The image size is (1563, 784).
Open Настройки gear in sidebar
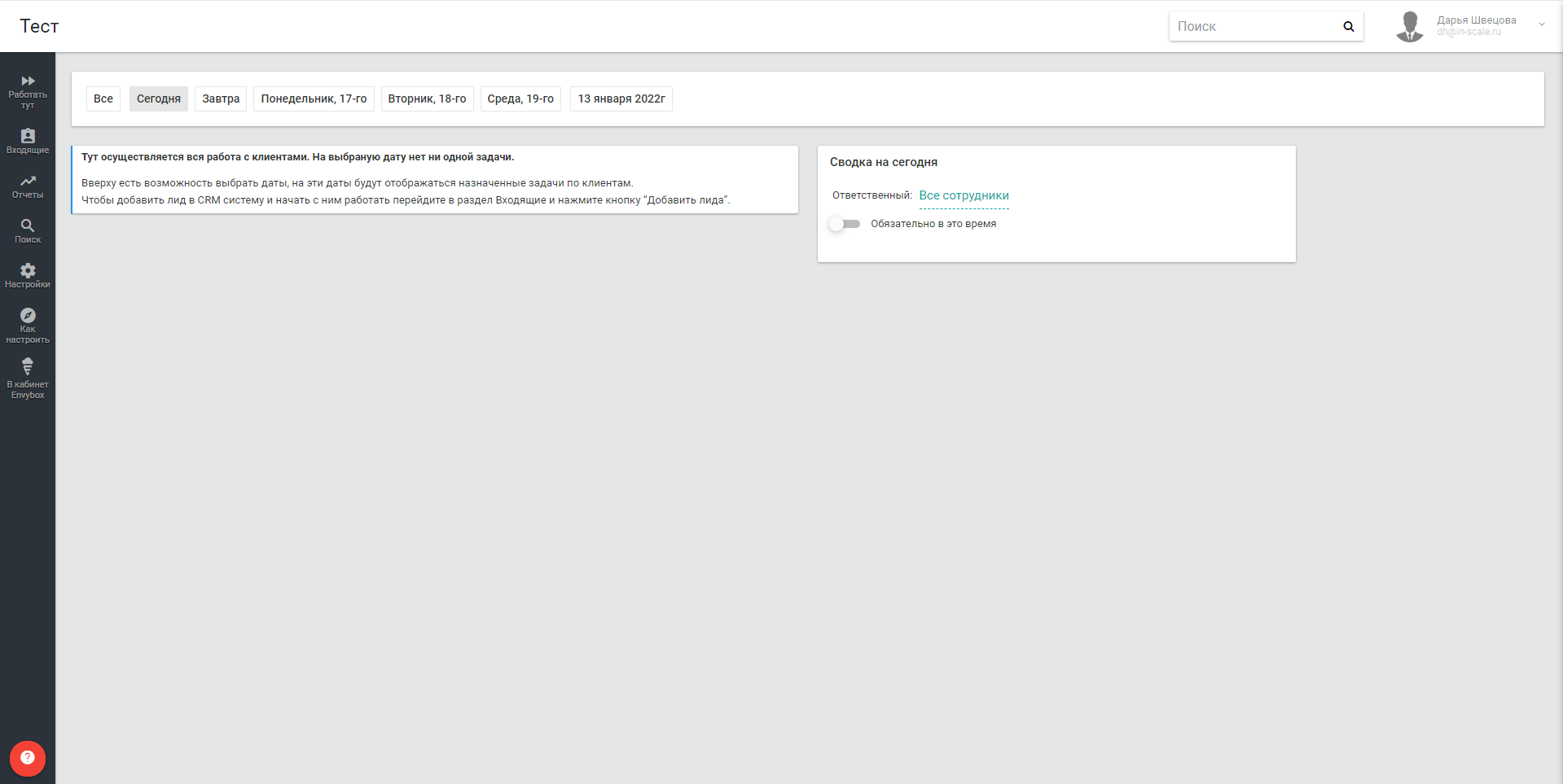click(28, 276)
